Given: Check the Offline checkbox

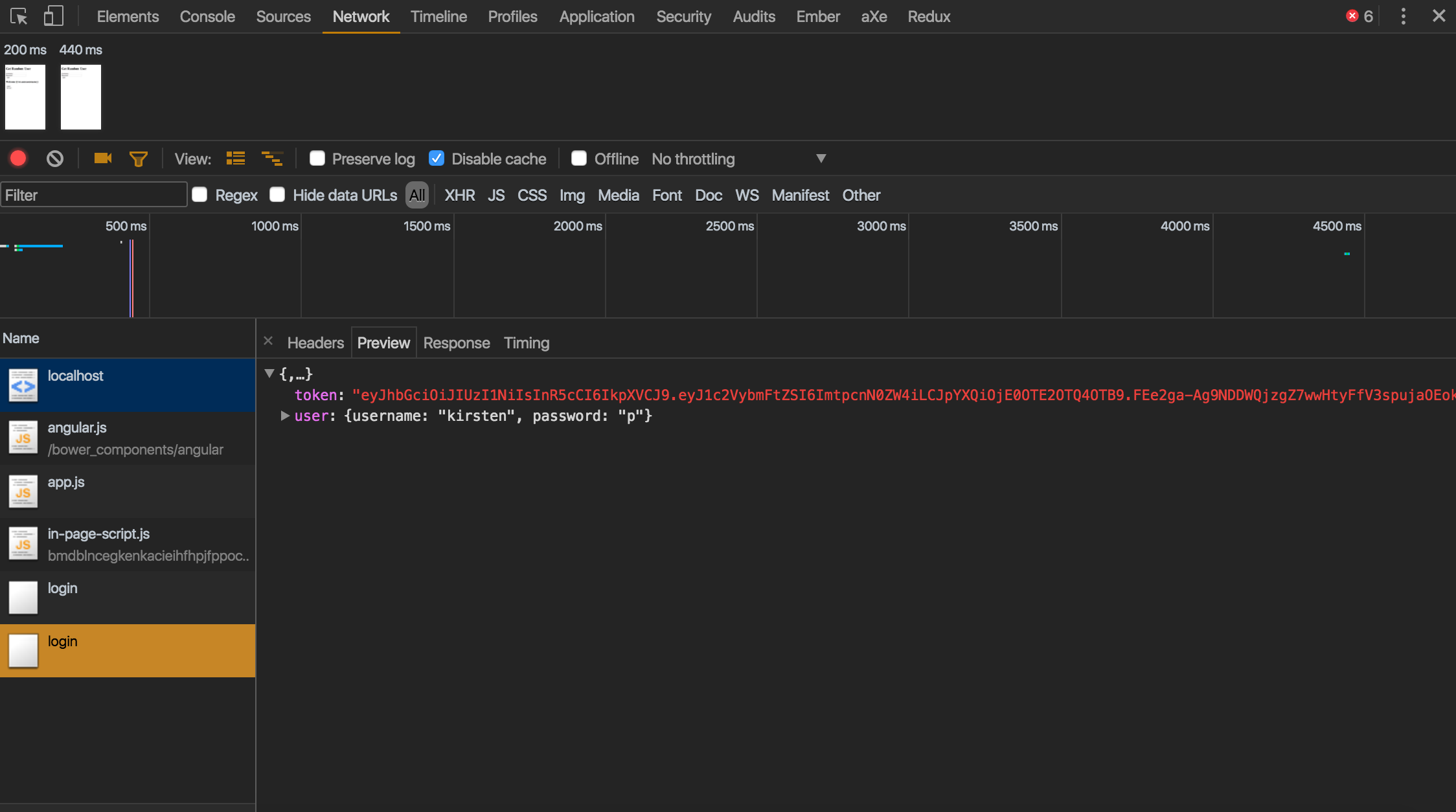Looking at the screenshot, I should tap(579, 159).
